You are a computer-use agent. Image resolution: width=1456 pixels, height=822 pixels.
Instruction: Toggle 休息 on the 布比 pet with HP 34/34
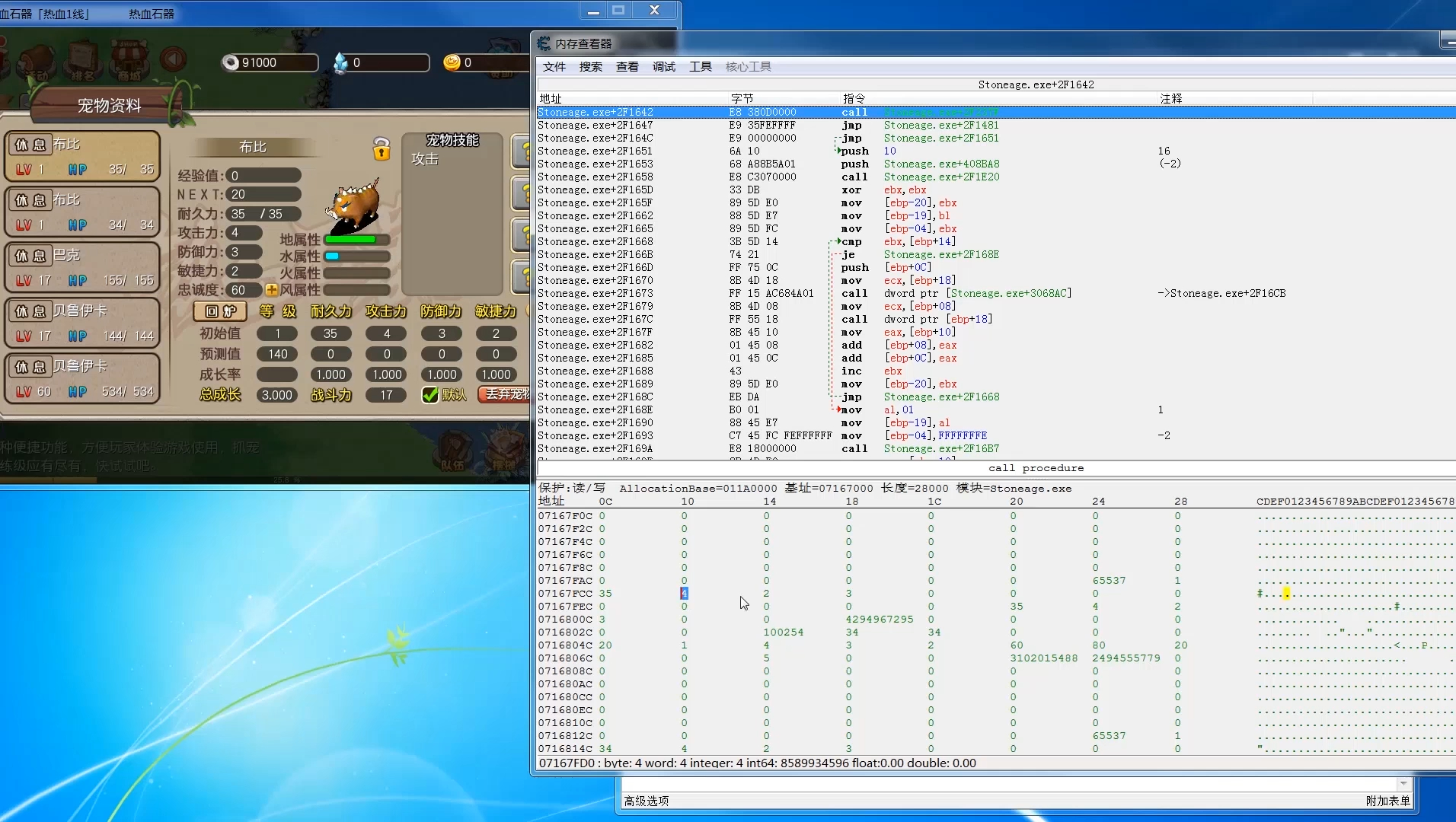point(30,200)
